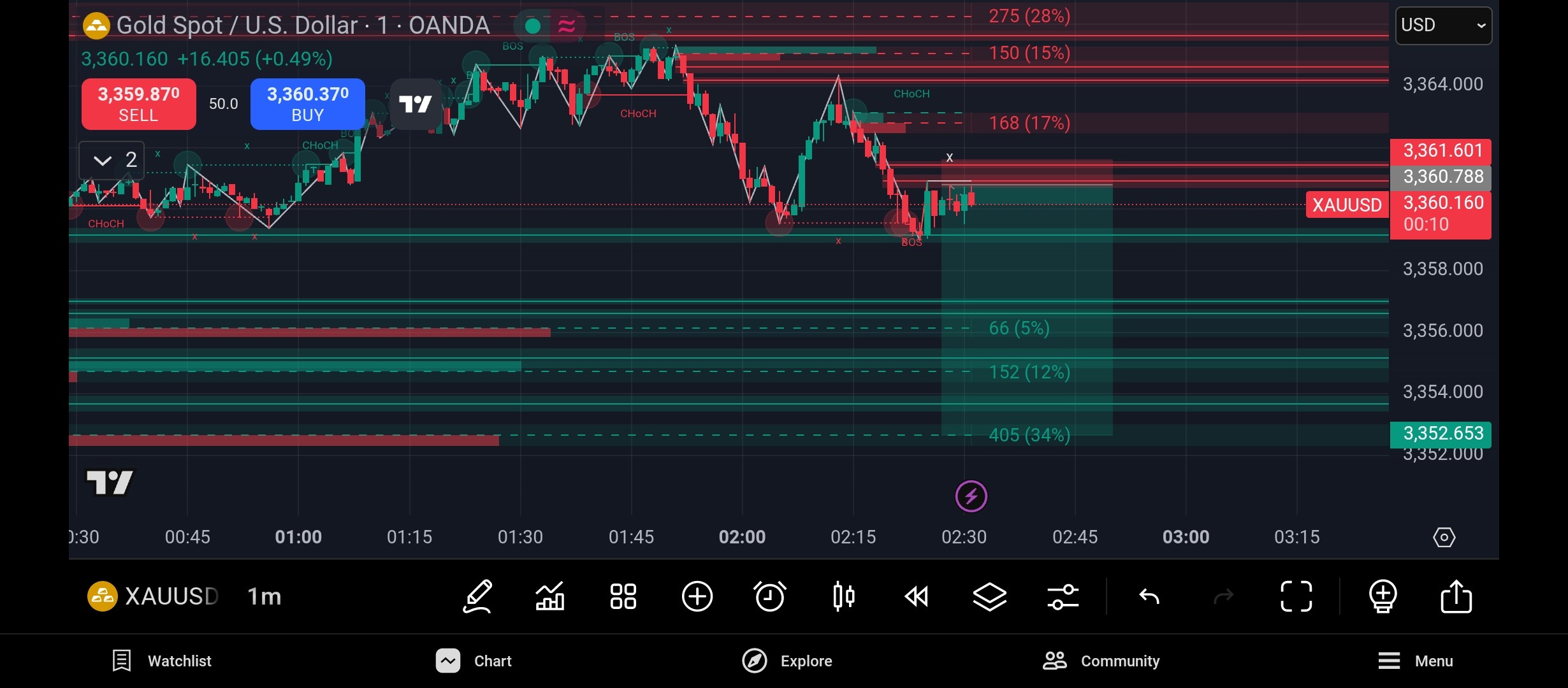Undo the last chart action
The width and height of the screenshot is (1568, 688).
(1149, 597)
